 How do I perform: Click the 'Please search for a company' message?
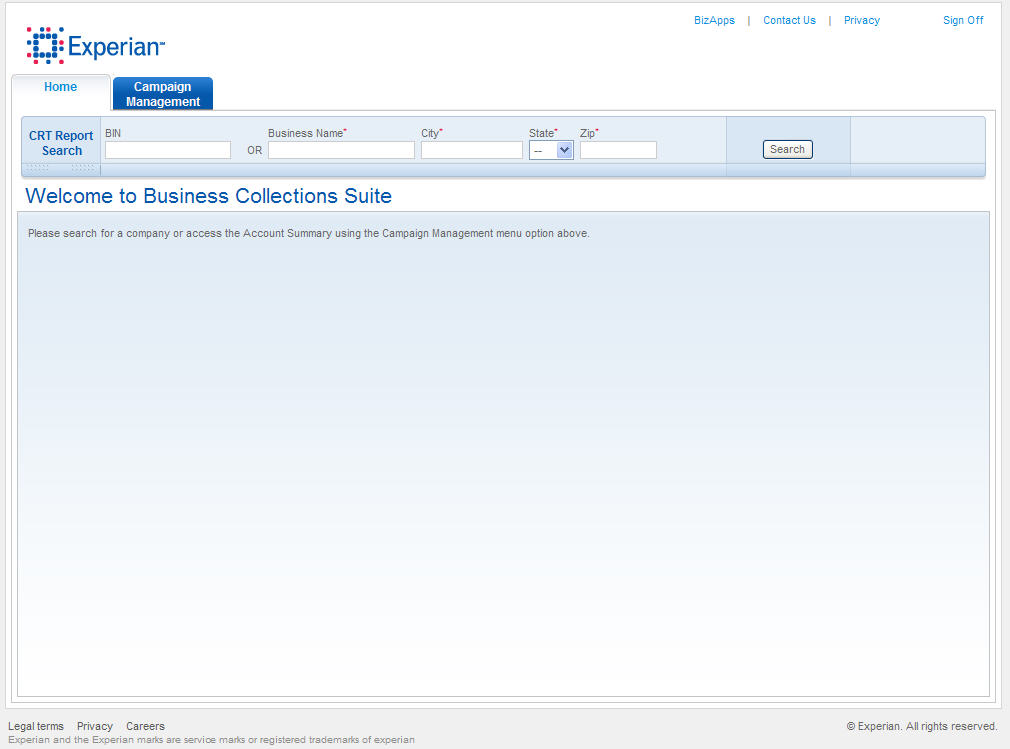309,233
